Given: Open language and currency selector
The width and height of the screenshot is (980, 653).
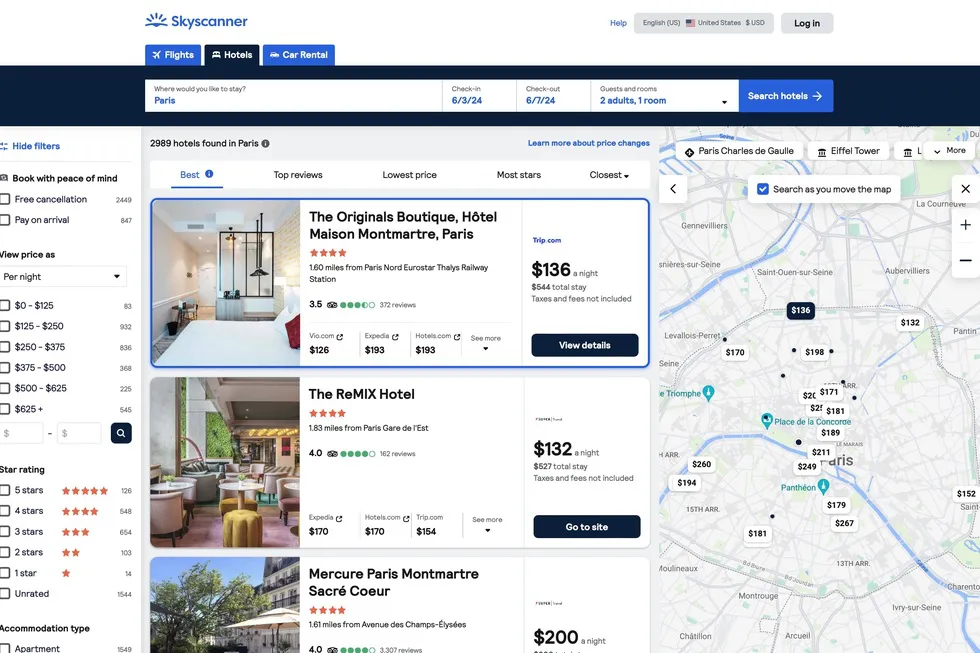Looking at the screenshot, I should point(704,23).
